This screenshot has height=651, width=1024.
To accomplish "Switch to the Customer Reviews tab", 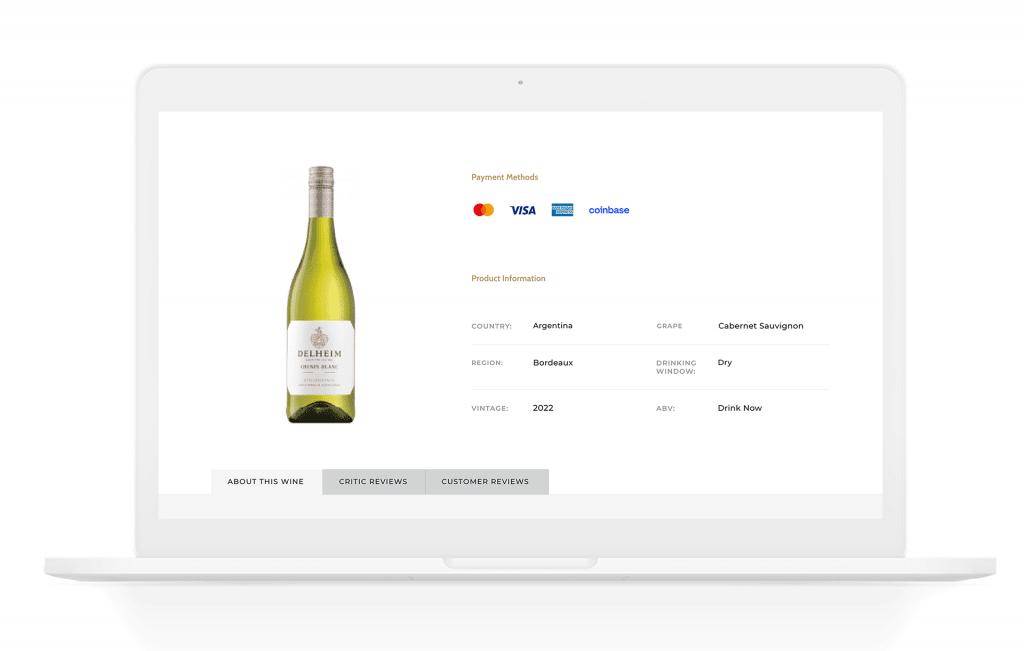I will [x=485, y=481].
